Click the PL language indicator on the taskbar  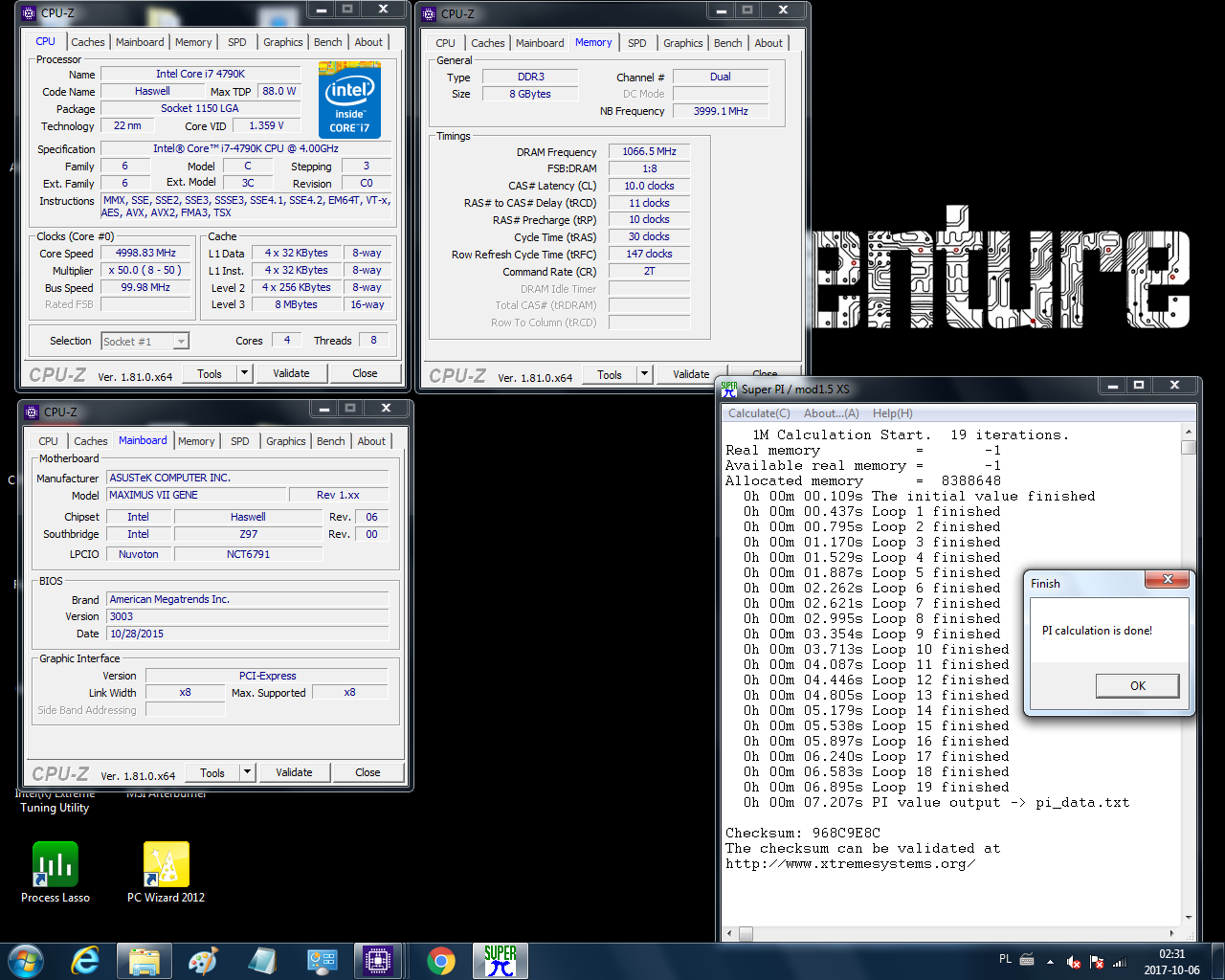coord(1005,959)
